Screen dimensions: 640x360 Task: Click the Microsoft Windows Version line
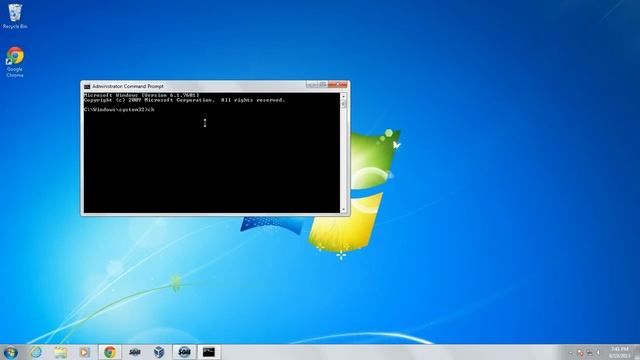[x=142, y=95]
